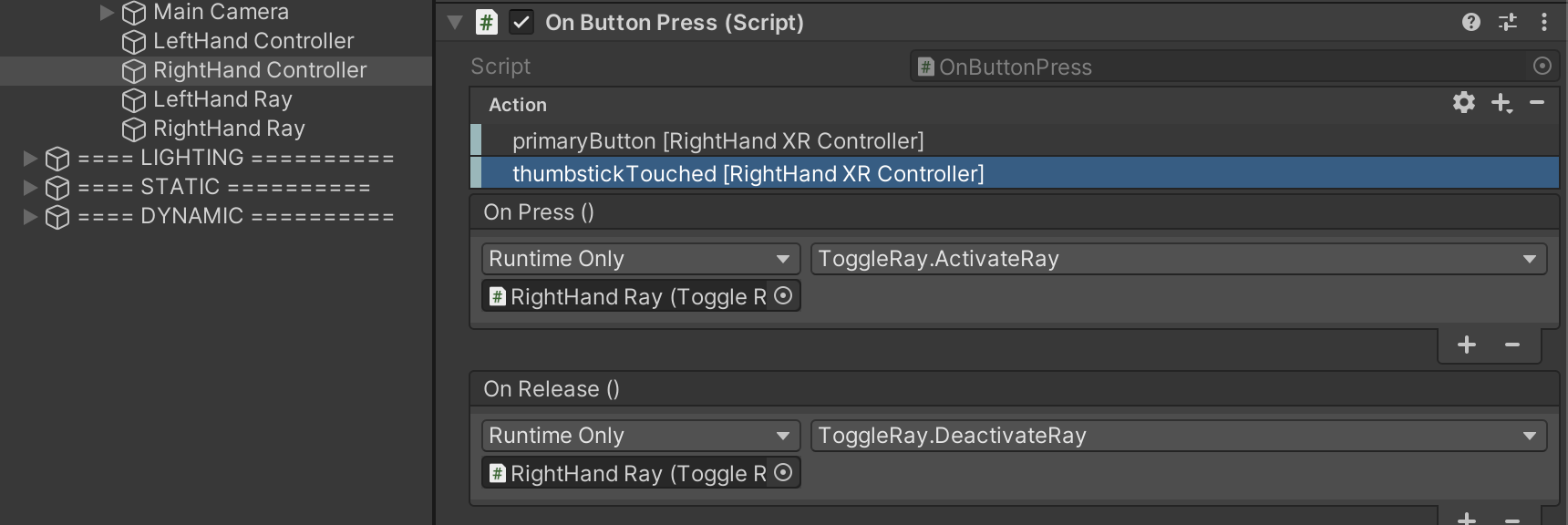The height and width of the screenshot is (525, 1568).
Task: Open the object picker for On Press target
Action: tap(783, 295)
